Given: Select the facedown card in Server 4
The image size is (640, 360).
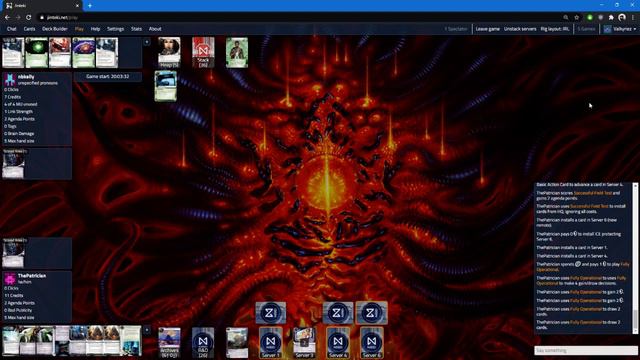Looking at the screenshot, I should 338,342.
